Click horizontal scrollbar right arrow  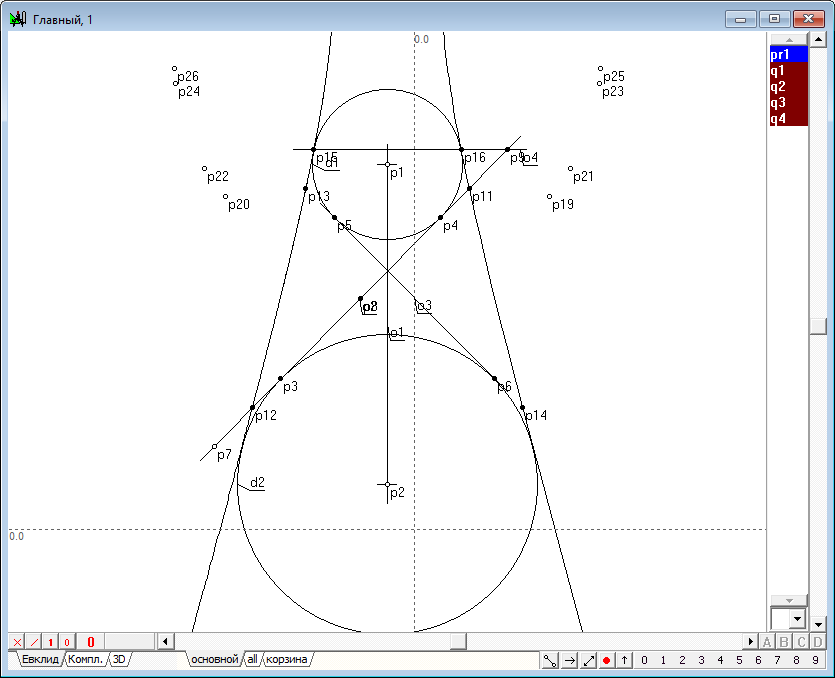[x=750, y=641]
